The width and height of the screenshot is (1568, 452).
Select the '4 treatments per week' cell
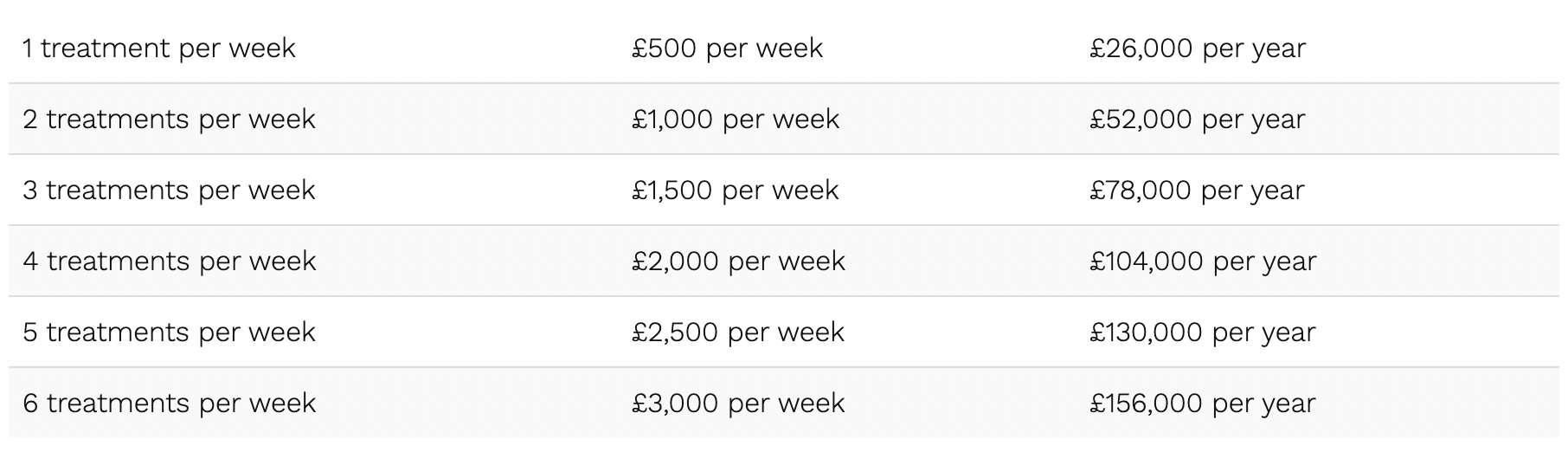click(170, 262)
